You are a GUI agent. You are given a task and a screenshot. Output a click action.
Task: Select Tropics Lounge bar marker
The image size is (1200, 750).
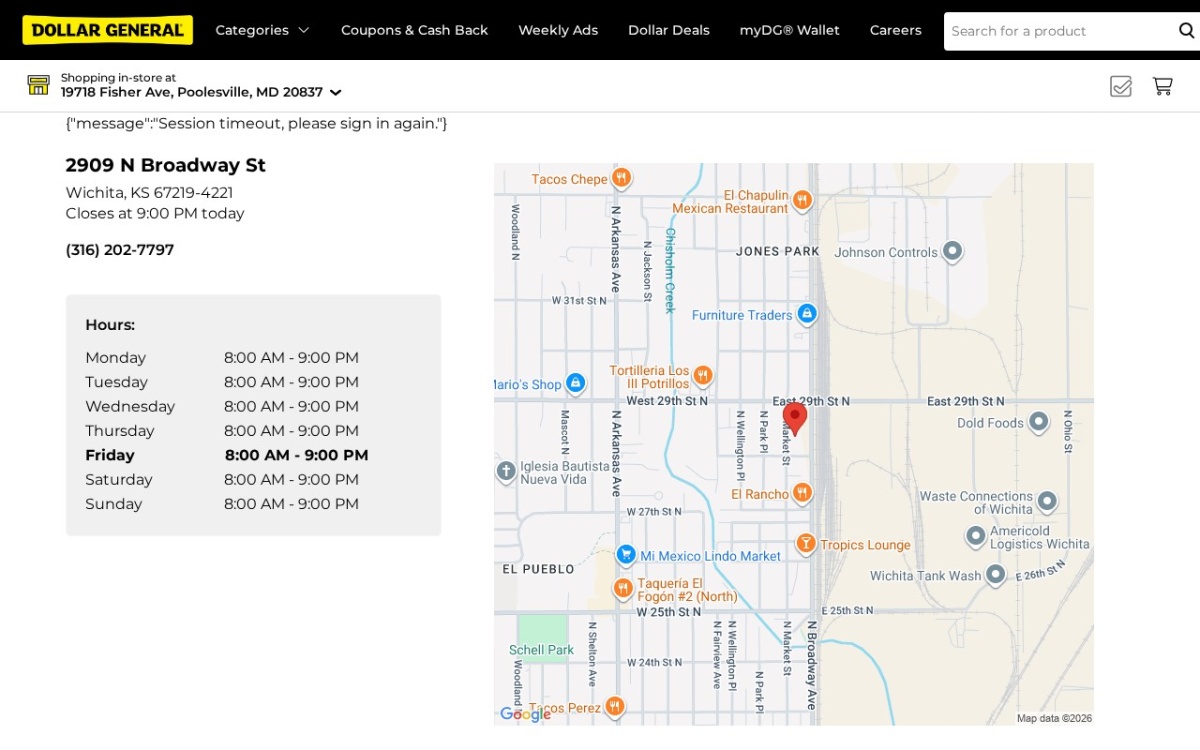tap(806, 543)
